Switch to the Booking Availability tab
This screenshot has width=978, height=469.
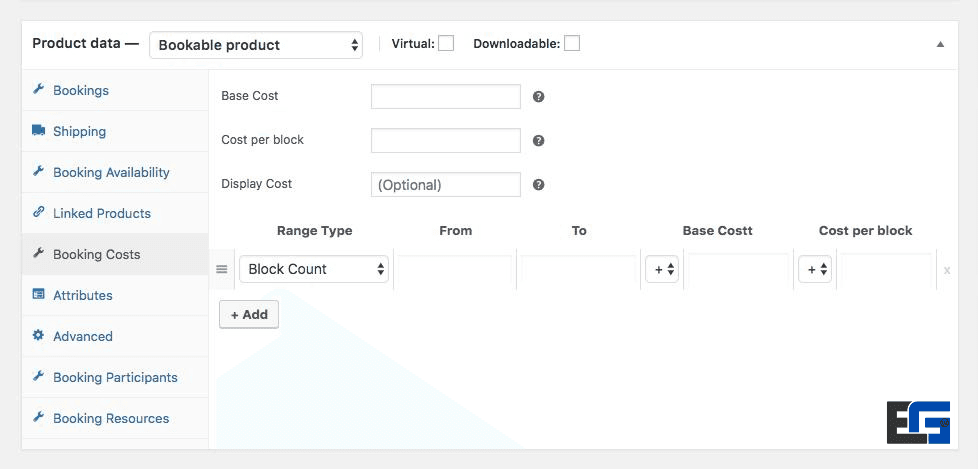point(111,172)
